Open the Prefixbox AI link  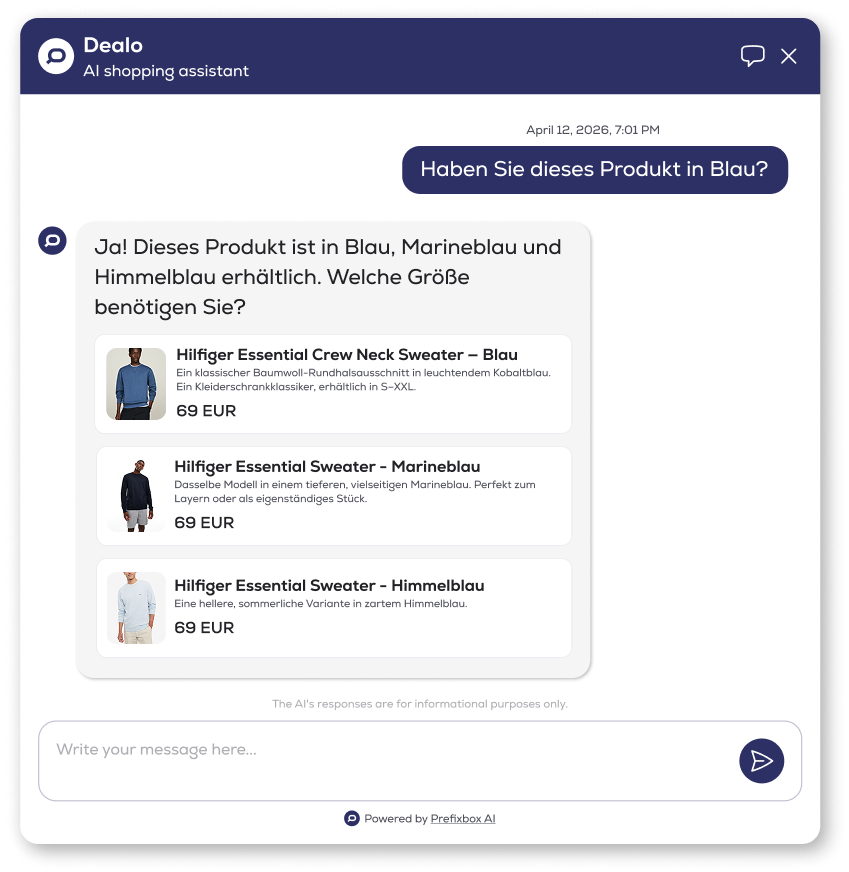pos(462,818)
